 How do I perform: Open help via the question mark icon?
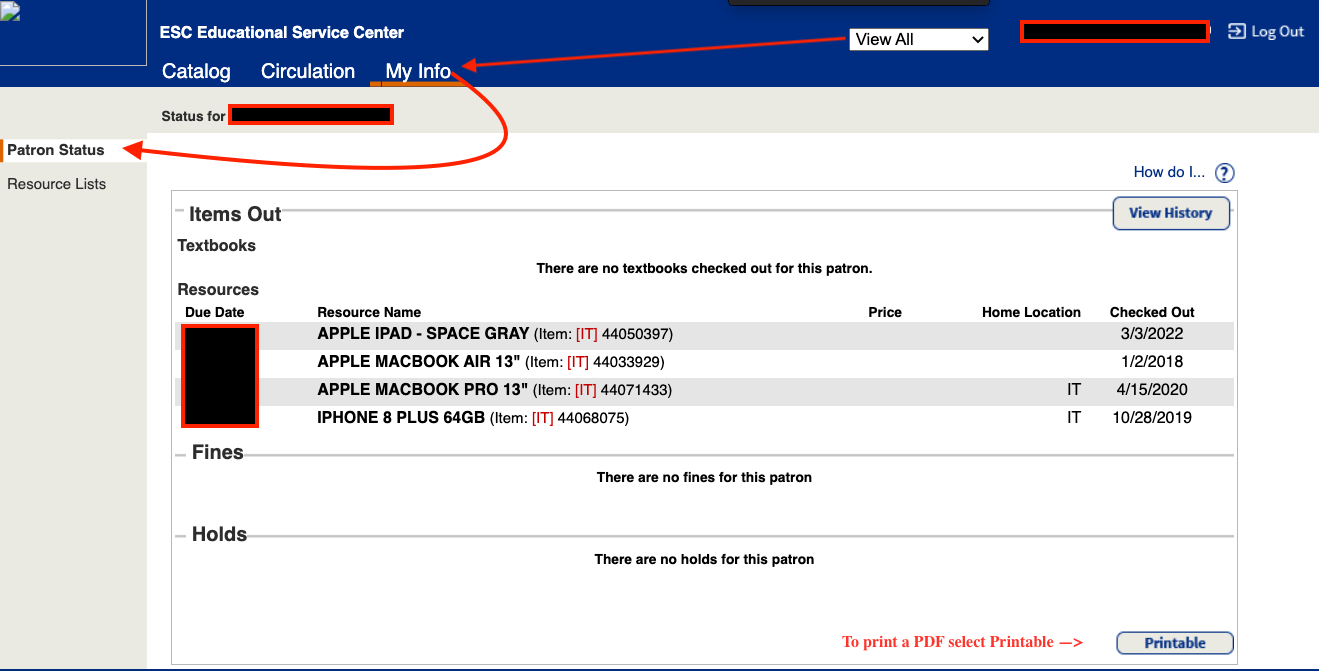pos(1224,173)
